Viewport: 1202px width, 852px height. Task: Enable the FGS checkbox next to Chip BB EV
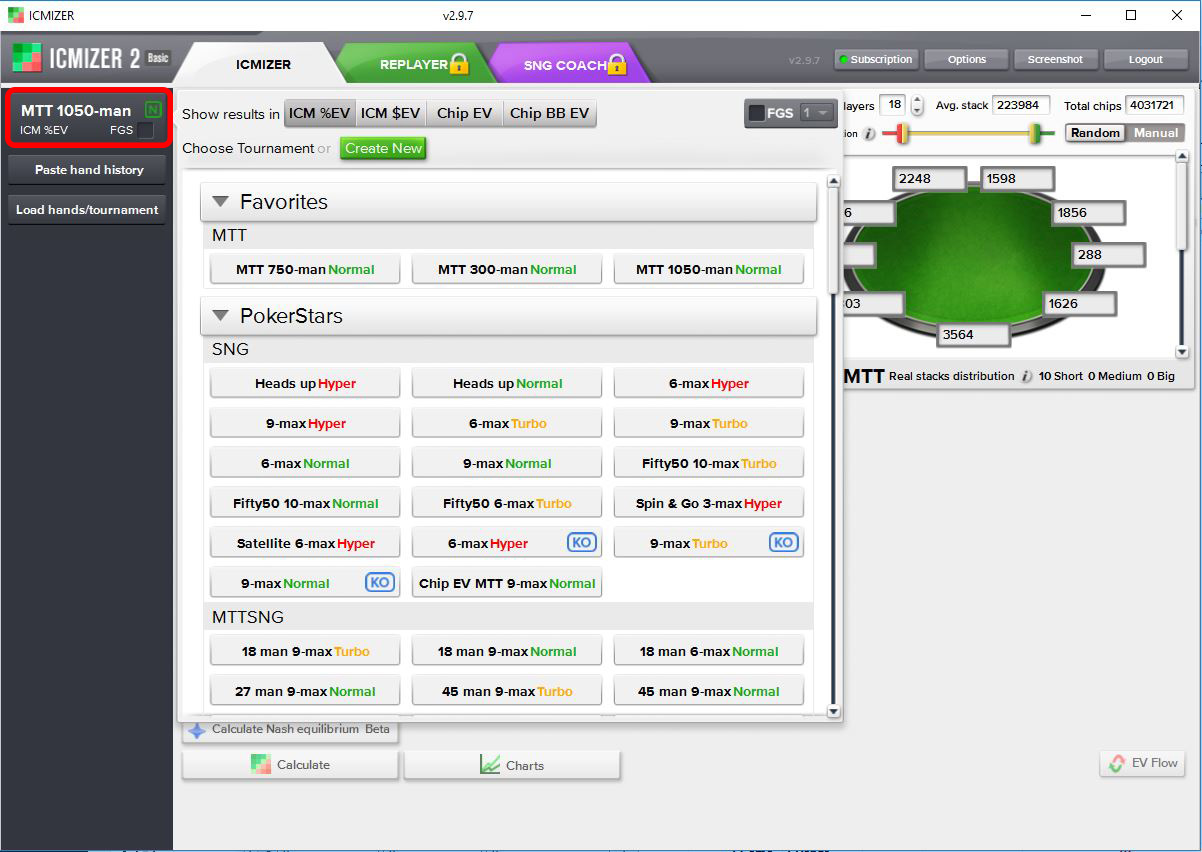click(757, 113)
